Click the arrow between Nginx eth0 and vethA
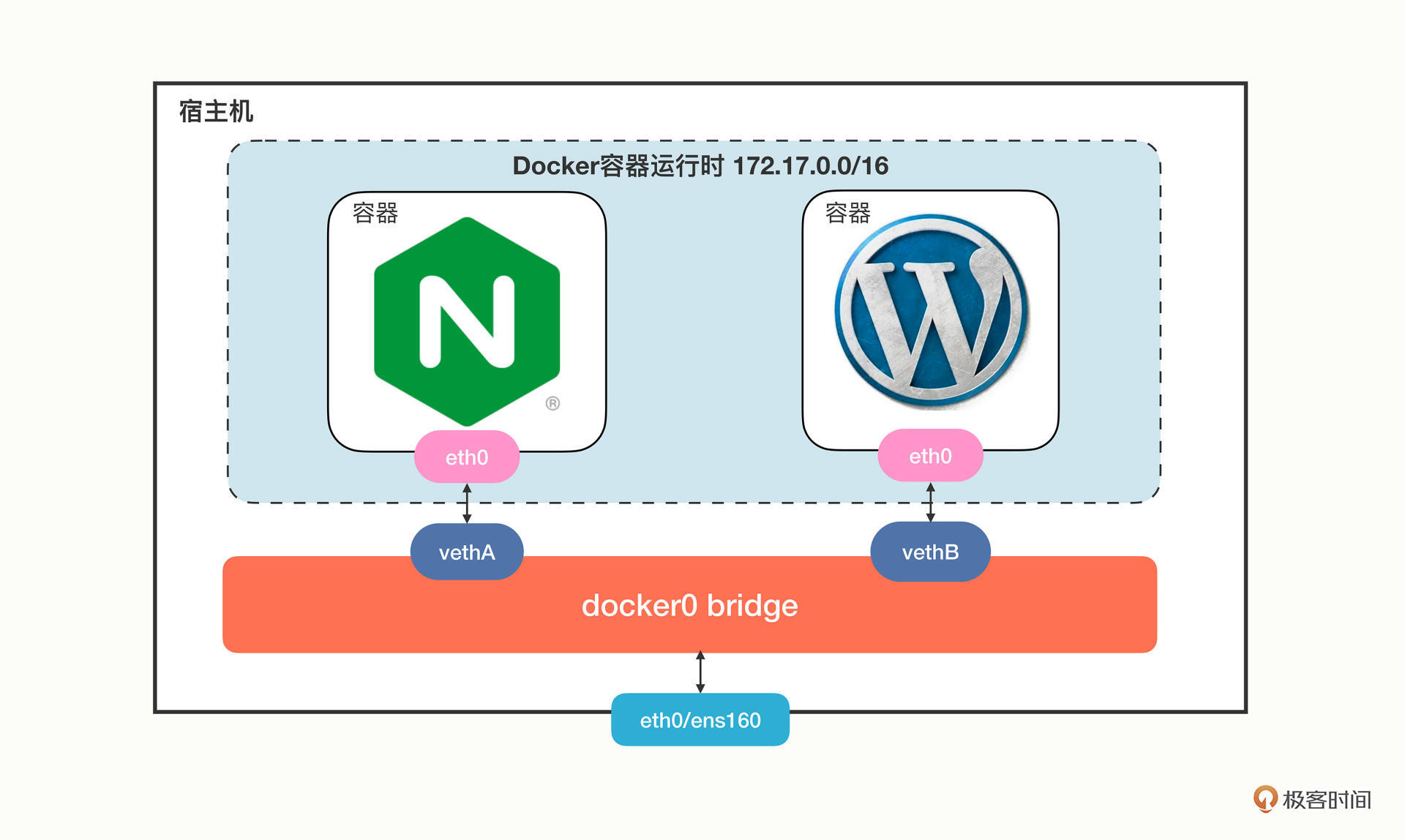The height and width of the screenshot is (840, 1405). click(467, 503)
